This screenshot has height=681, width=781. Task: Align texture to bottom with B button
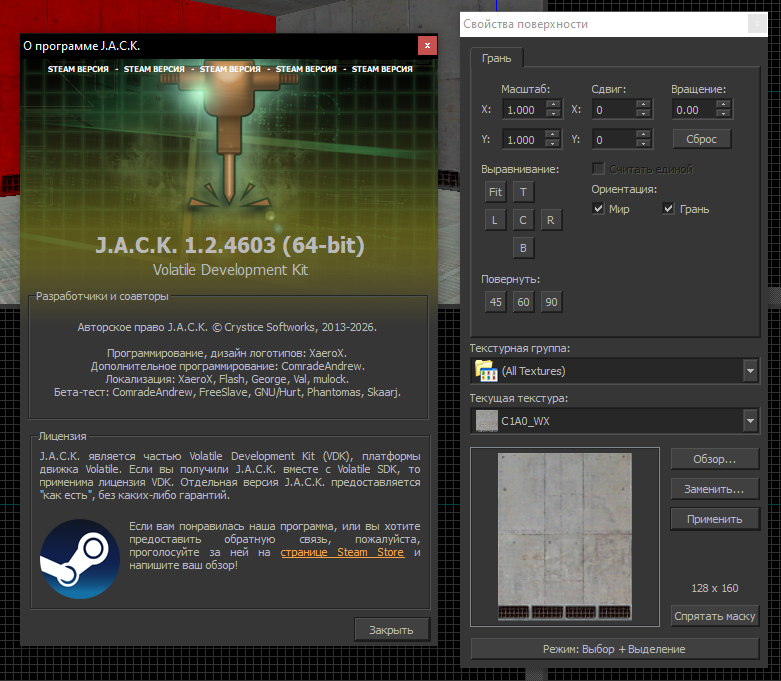pos(523,248)
